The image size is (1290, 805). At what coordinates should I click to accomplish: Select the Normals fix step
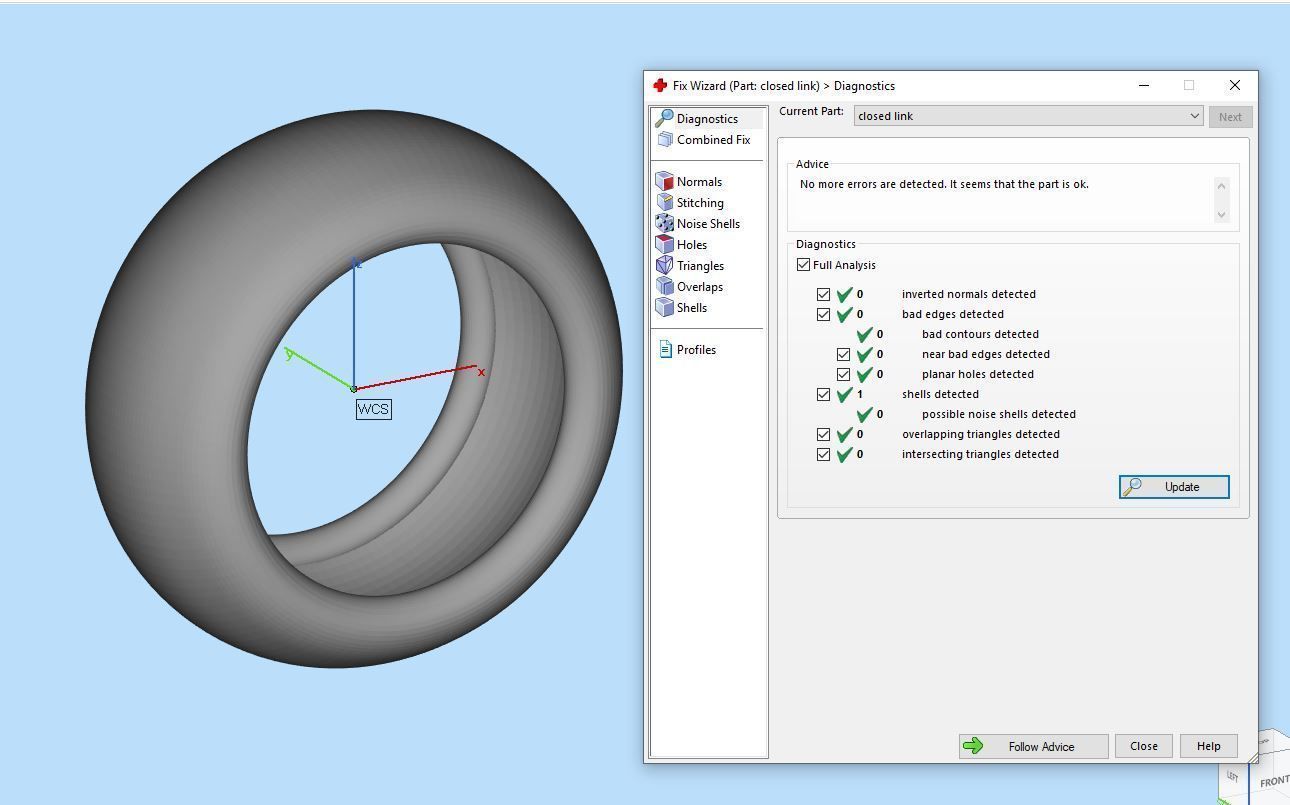(x=699, y=182)
